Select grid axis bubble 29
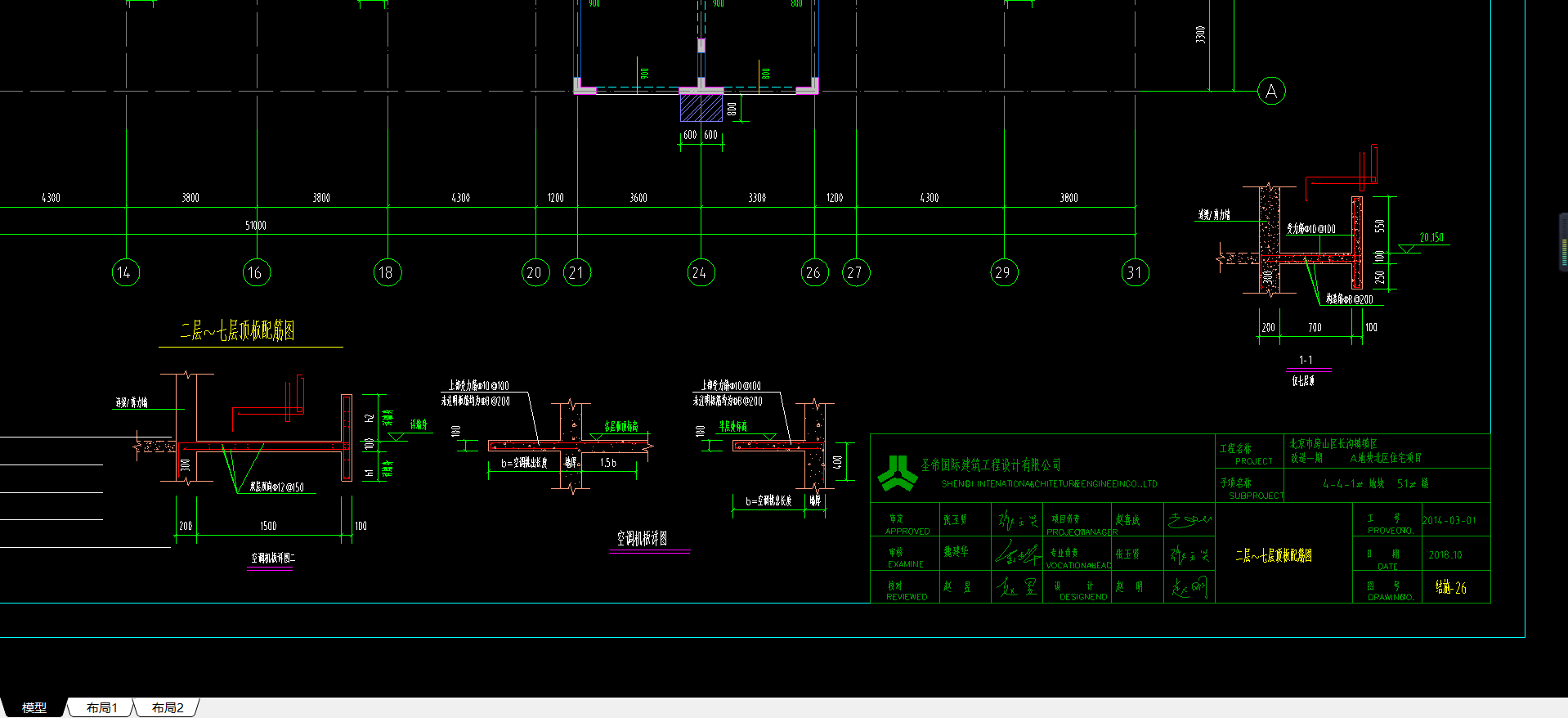1568x718 pixels. [x=1004, y=272]
